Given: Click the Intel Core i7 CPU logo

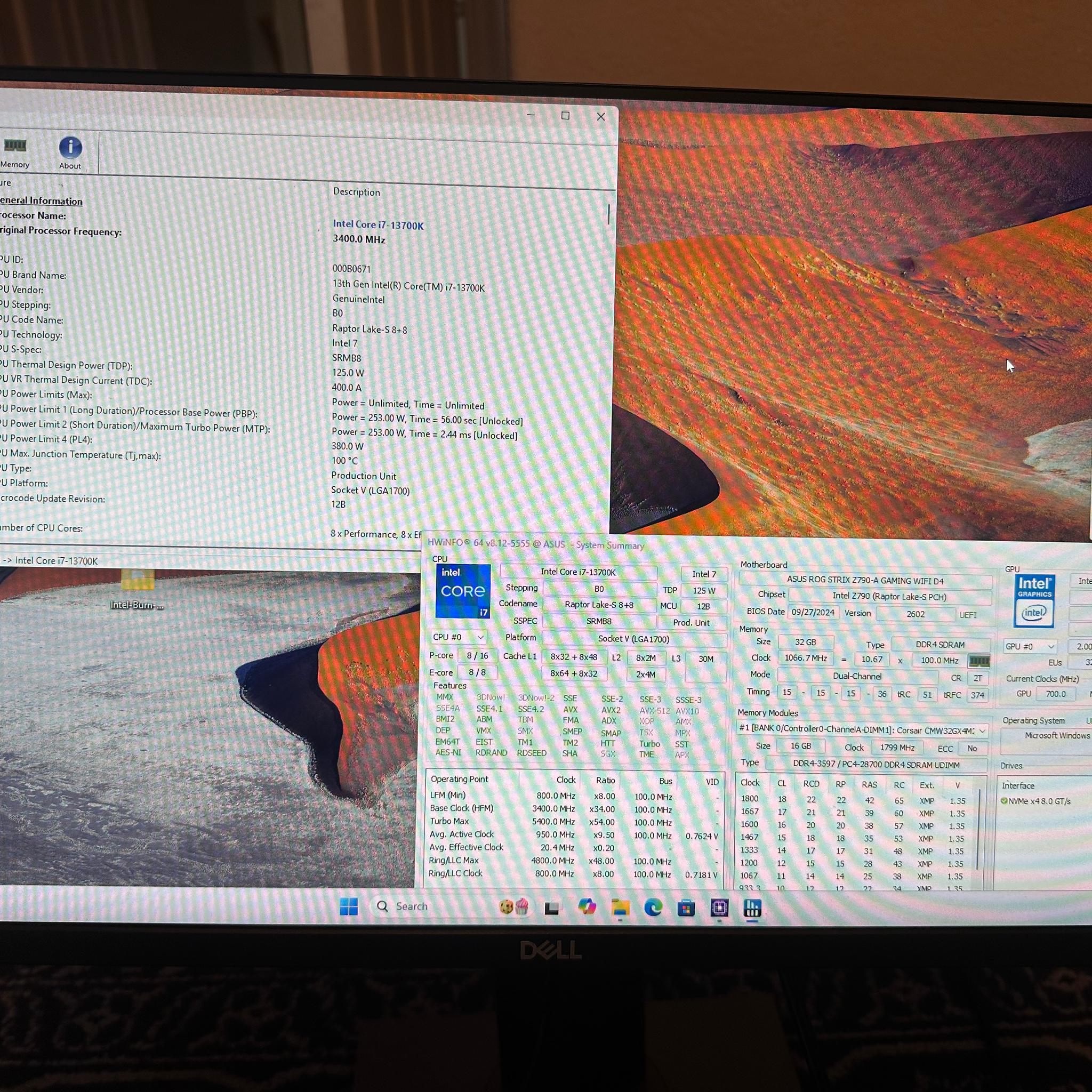Looking at the screenshot, I should (x=463, y=591).
